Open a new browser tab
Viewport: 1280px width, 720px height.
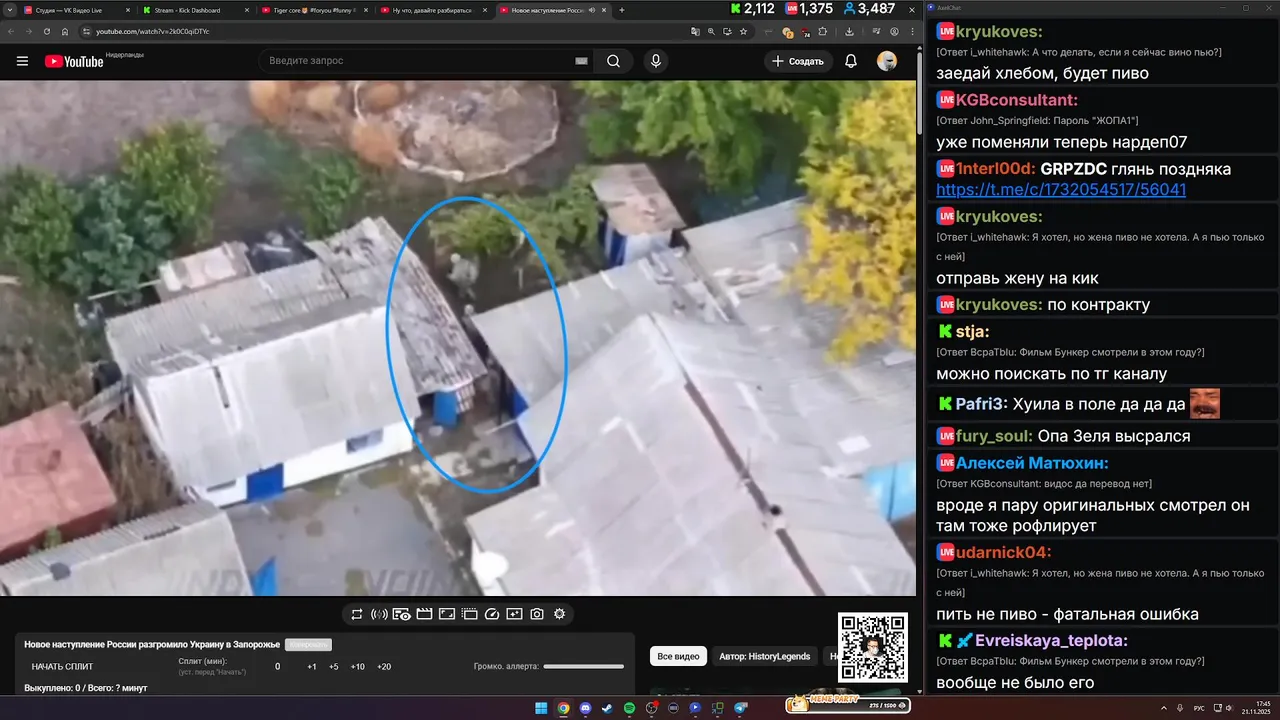[622, 10]
